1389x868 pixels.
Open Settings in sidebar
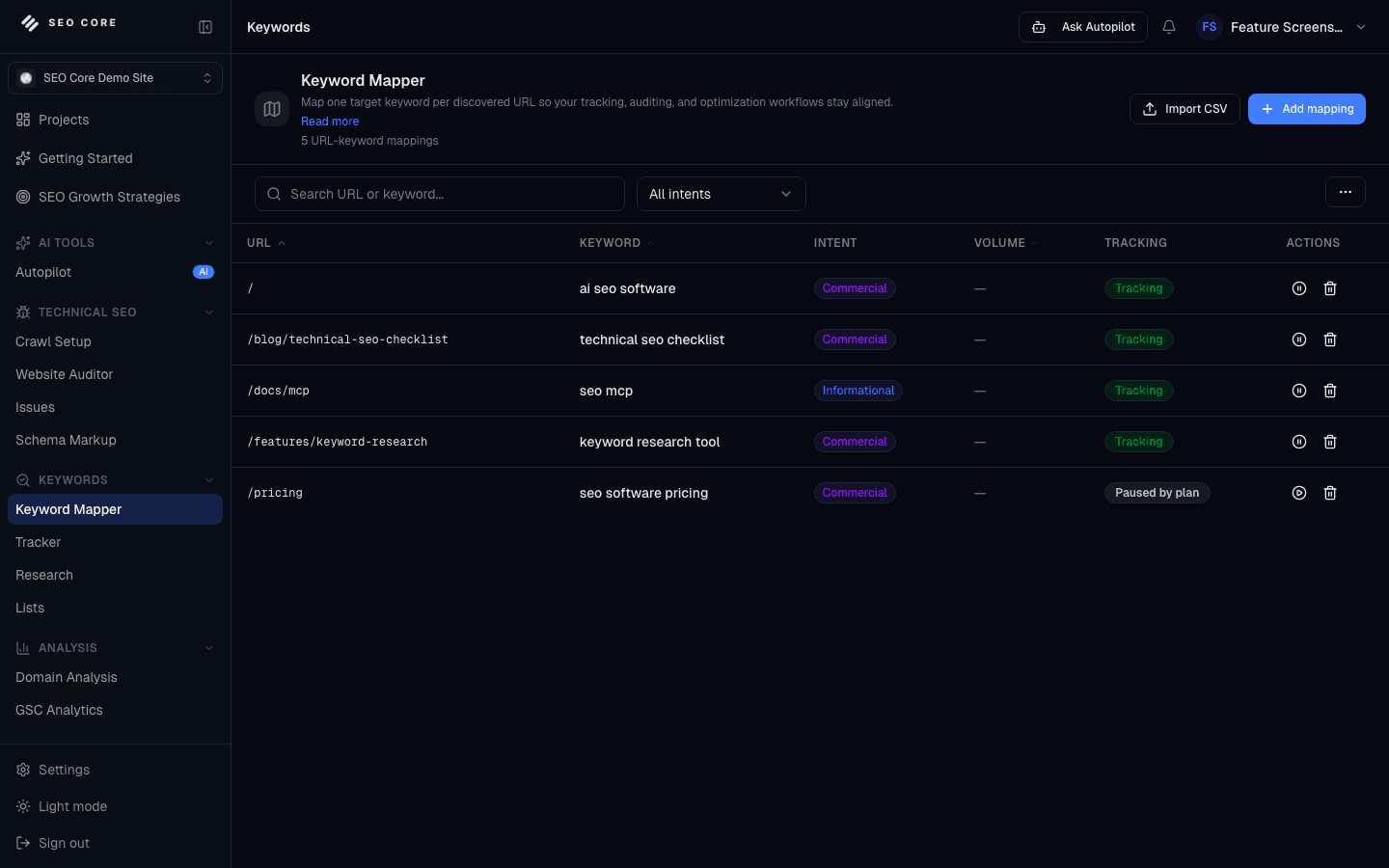(115, 770)
